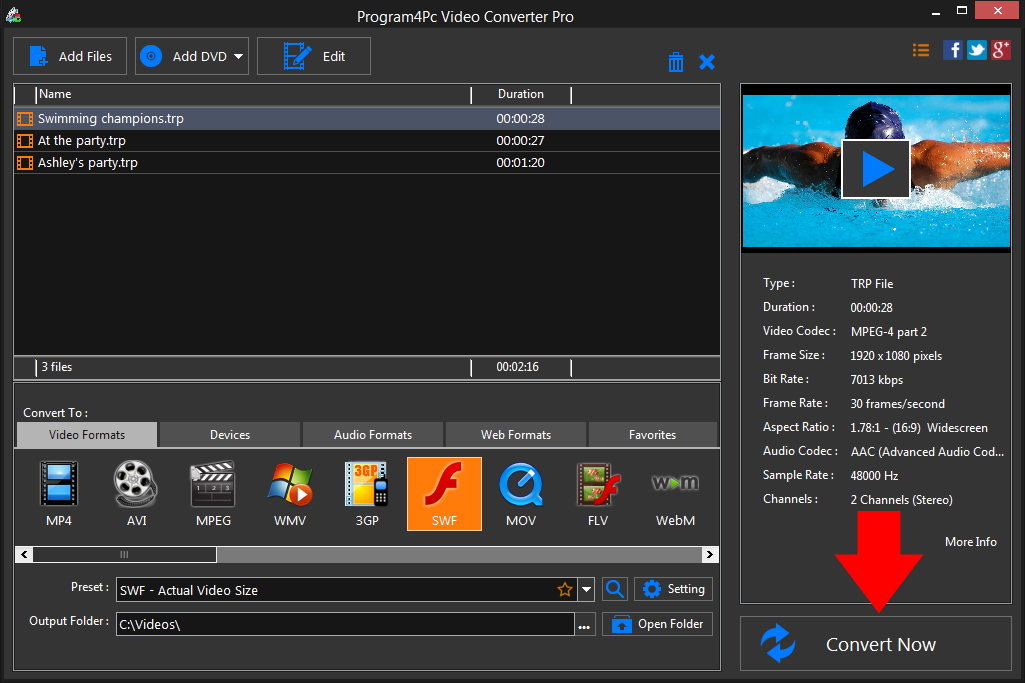
Task: Expand the Add DVD dropdown arrow
Action: pyautogui.click(x=237, y=56)
